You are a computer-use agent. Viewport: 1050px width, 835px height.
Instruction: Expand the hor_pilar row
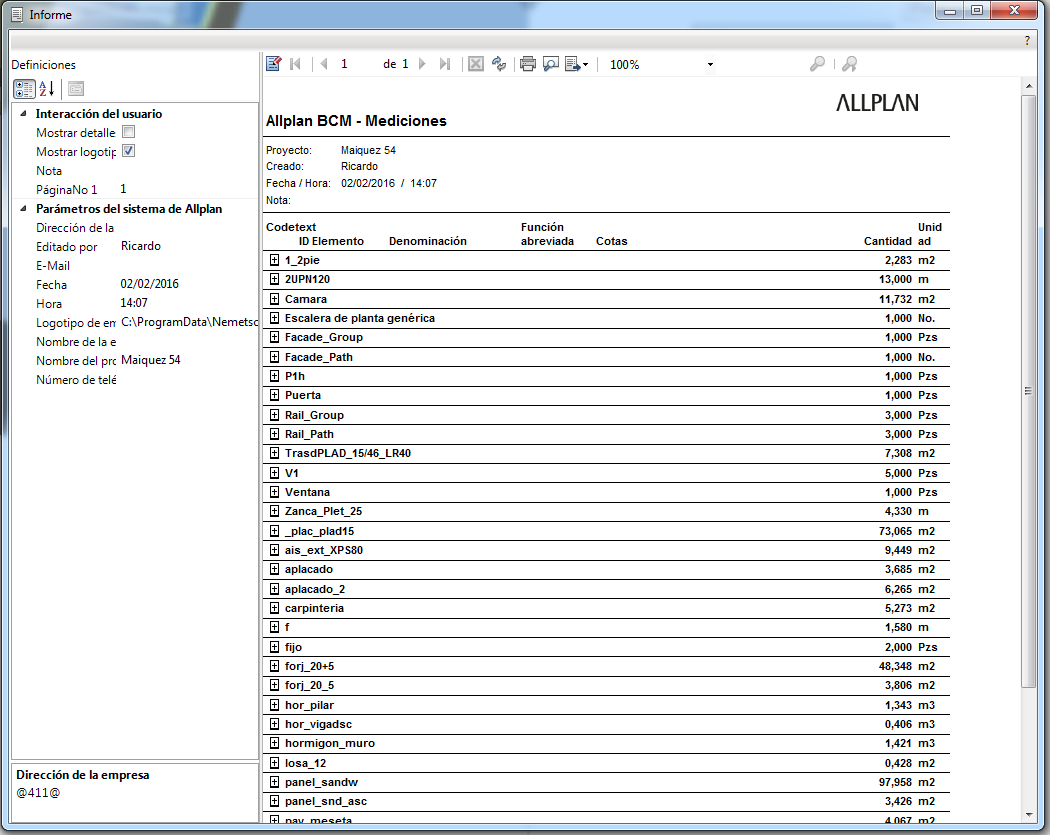[274, 704]
